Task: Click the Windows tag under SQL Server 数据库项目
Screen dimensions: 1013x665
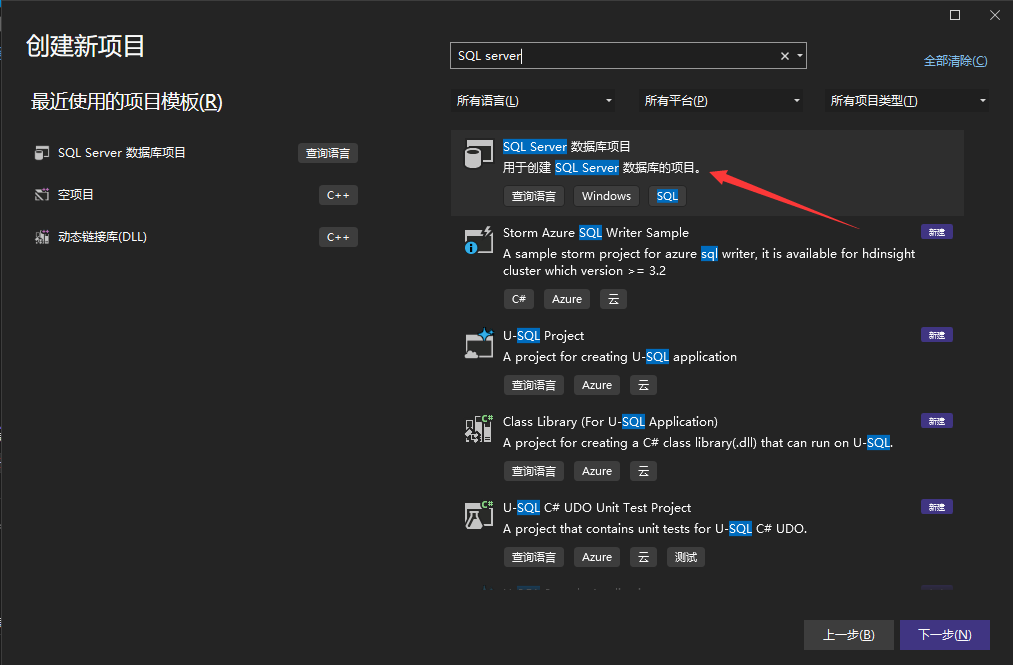Action: click(x=606, y=196)
